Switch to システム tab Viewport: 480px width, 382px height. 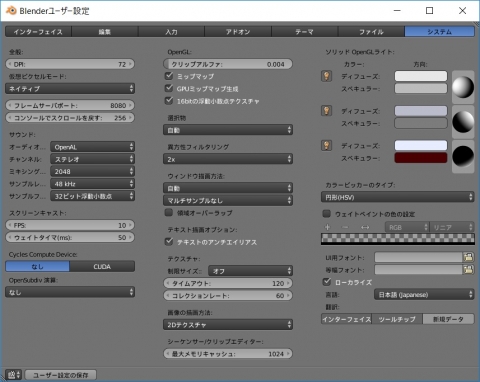click(x=440, y=32)
